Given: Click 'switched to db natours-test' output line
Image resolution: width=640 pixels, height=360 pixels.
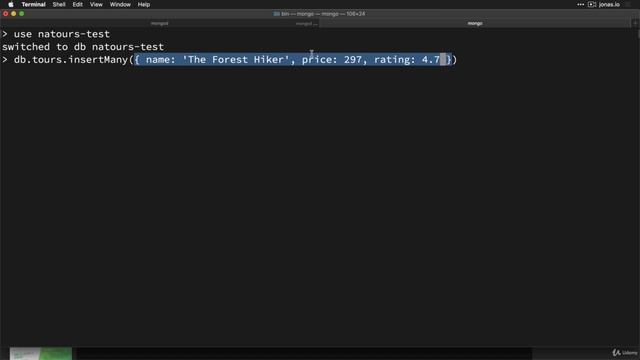Looking at the screenshot, I should (83, 47).
